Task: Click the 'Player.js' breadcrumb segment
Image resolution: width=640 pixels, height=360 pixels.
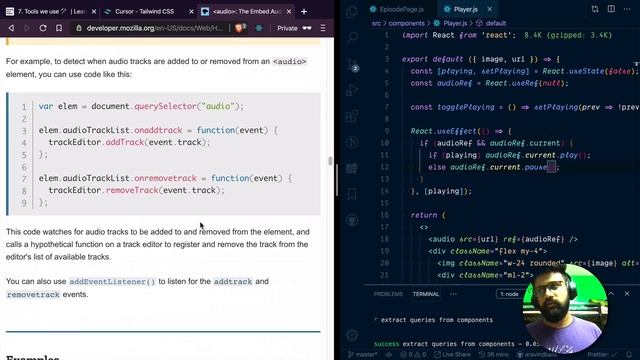Action: pos(455,23)
